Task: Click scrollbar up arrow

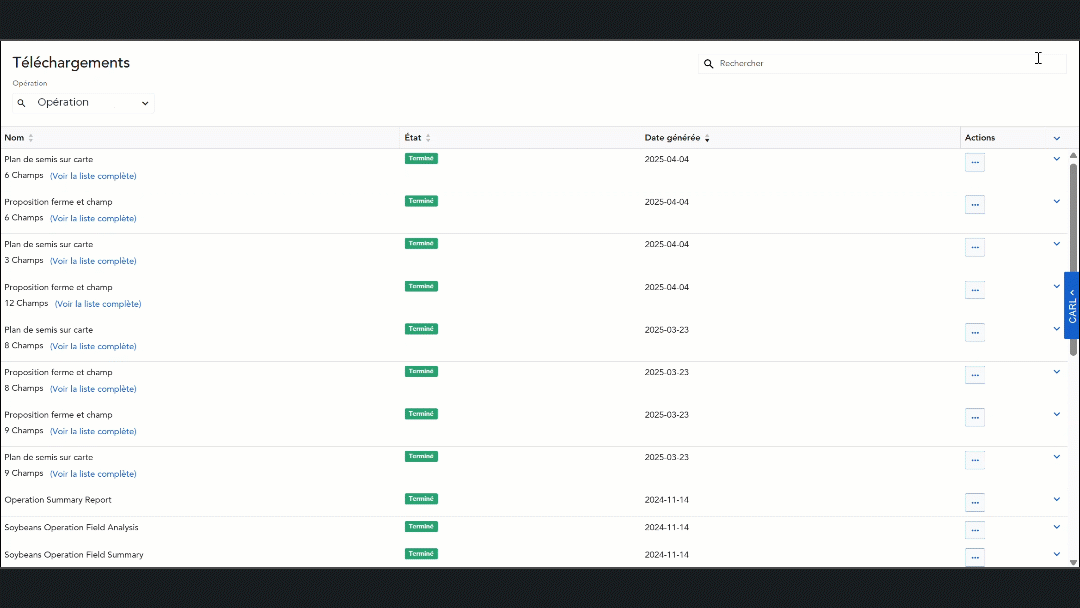Action: coord(1073,156)
